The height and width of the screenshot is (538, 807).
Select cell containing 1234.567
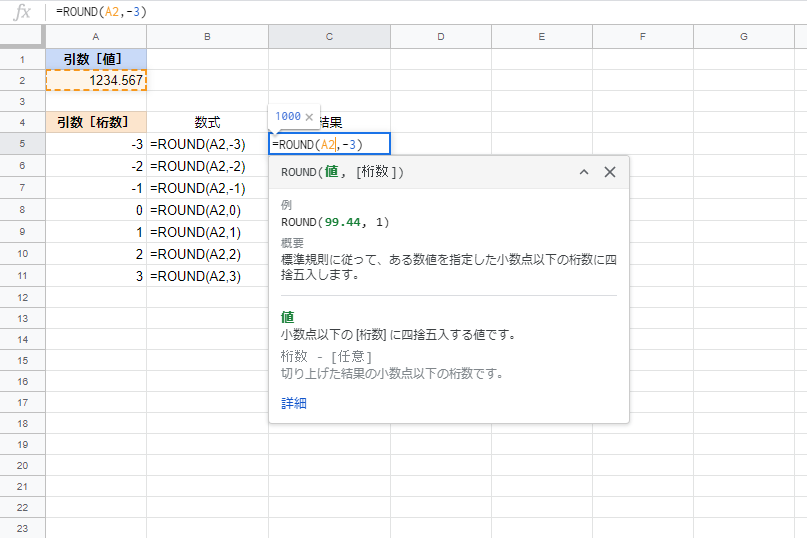[96, 80]
